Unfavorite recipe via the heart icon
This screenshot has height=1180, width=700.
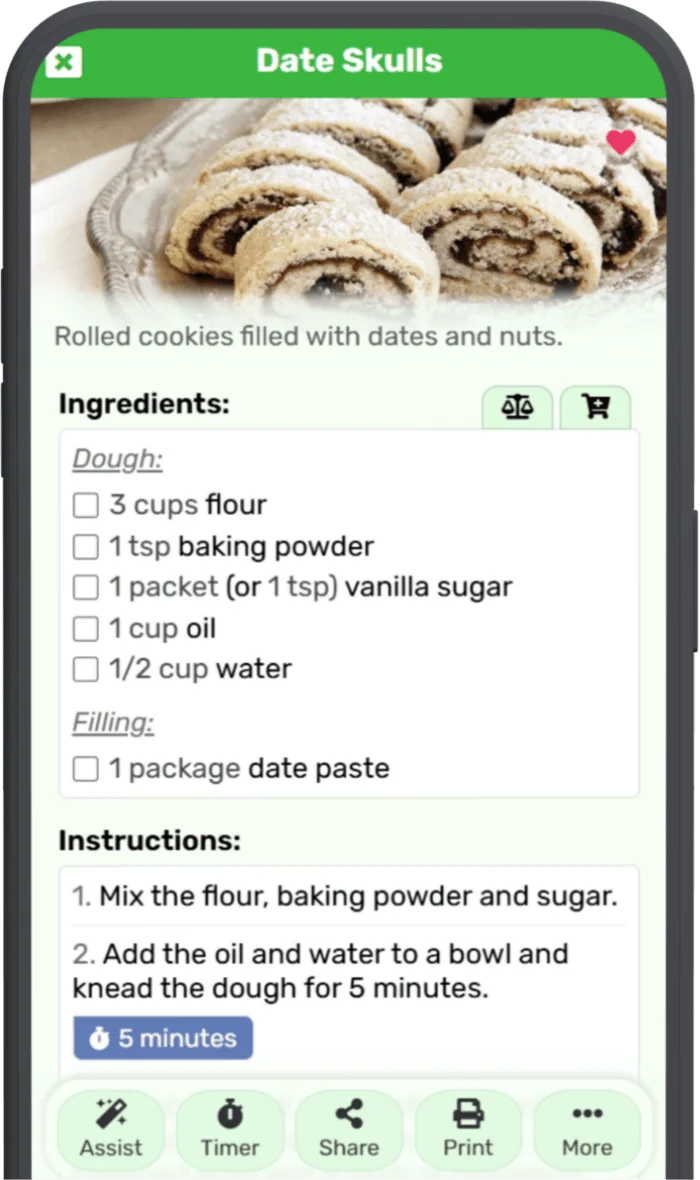620,143
